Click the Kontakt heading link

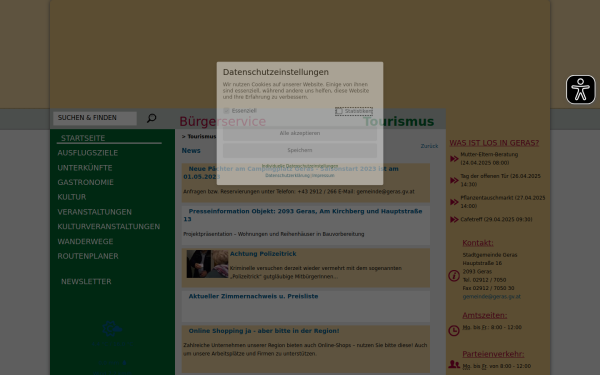[x=478, y=243]
